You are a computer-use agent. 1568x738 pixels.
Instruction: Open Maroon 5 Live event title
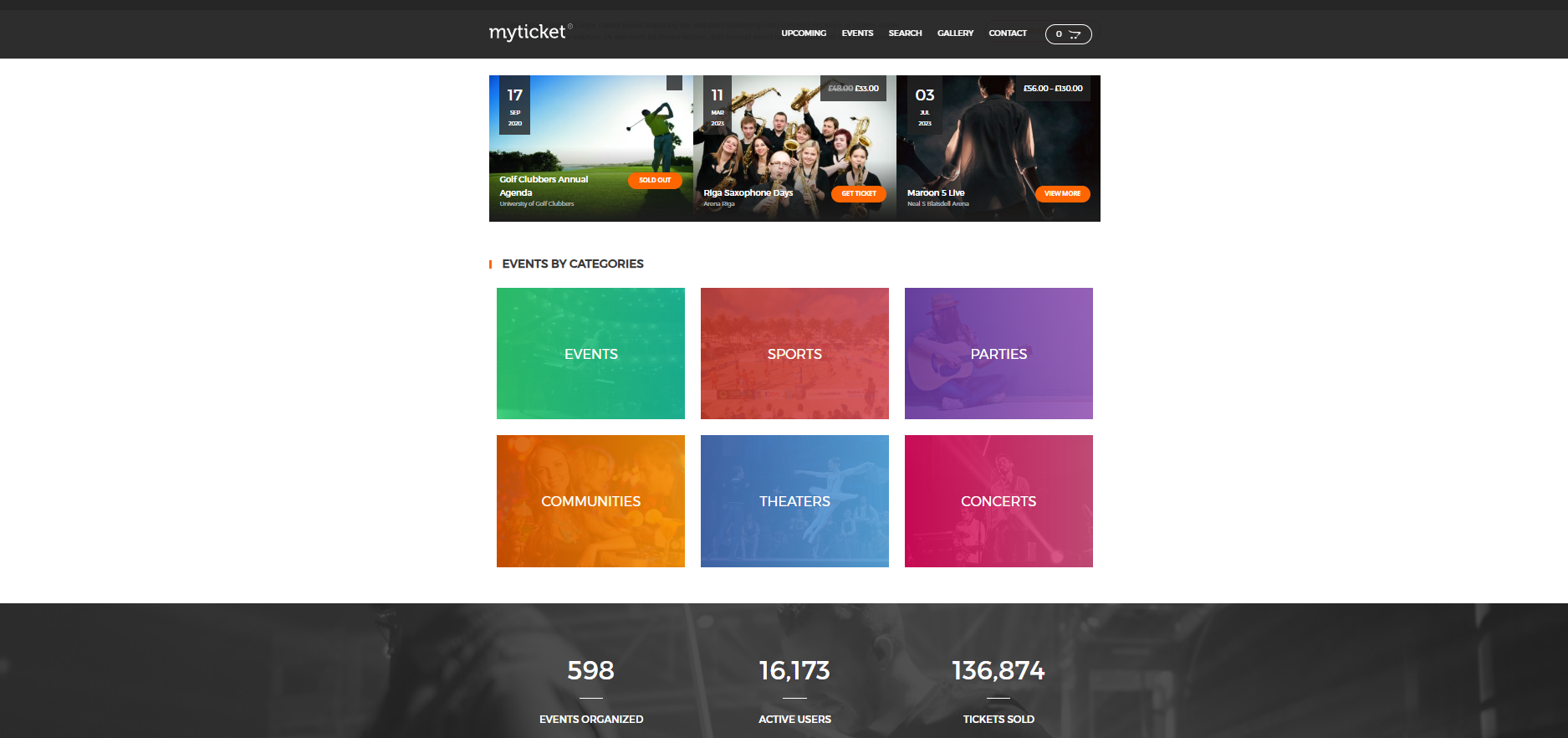(x=936, y=192)
